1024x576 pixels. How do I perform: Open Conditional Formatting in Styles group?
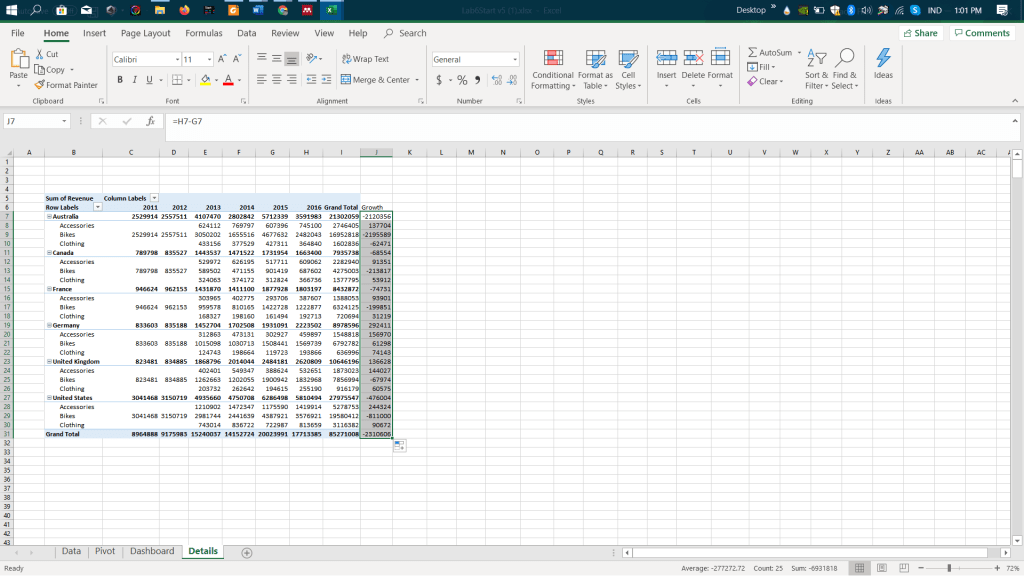pyautogui.click(x=553, y=67)
